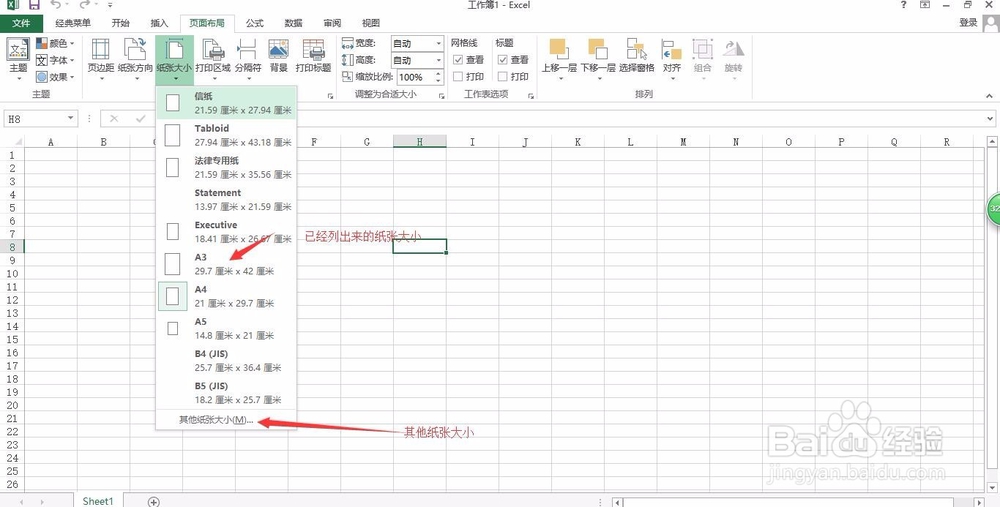1000x507 pixels.
Task: Open theme Colors (颜色) menu
Action: tap(55, 43)
